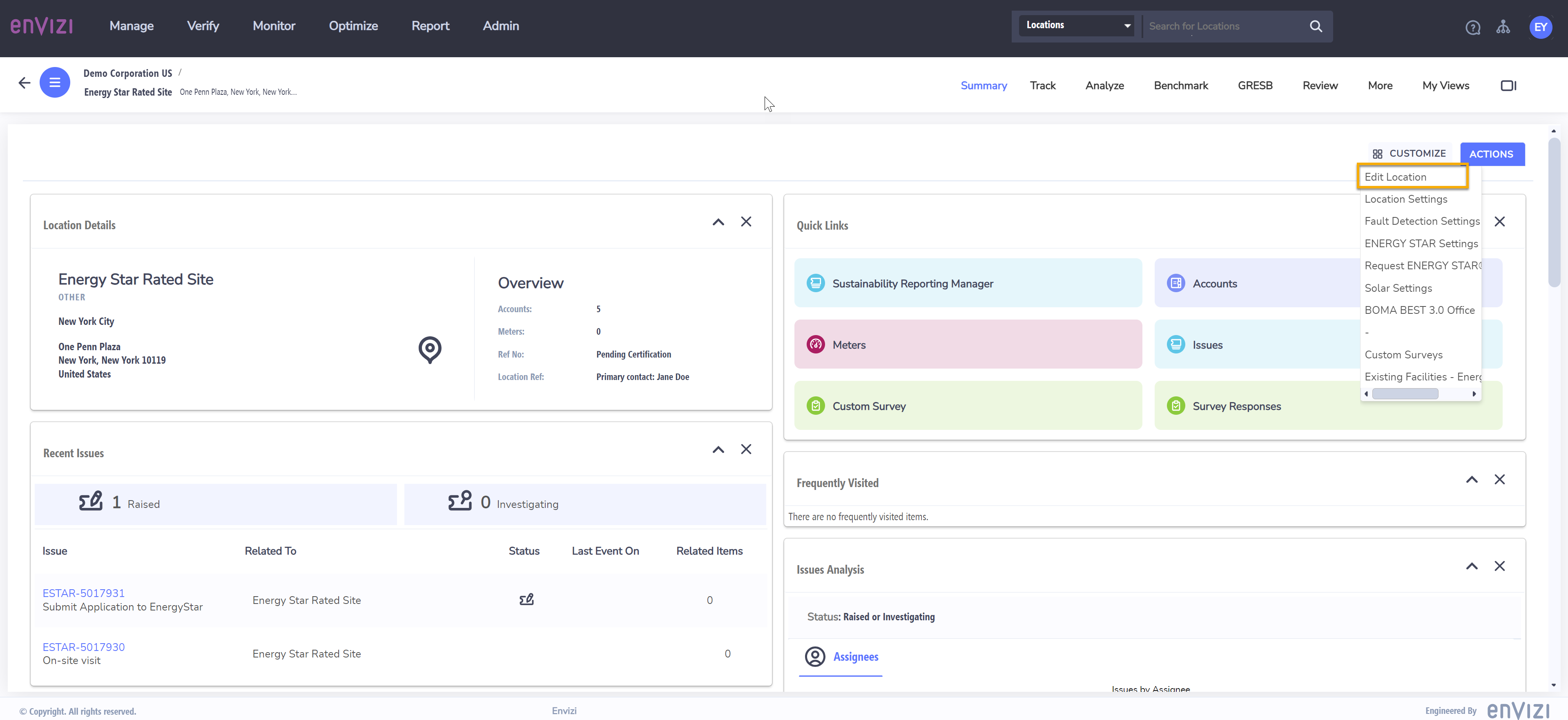Viewport: 1568px width, 720px height.
Task: Choose Edit Location from Actions menu
Action: coord(1413,177)
